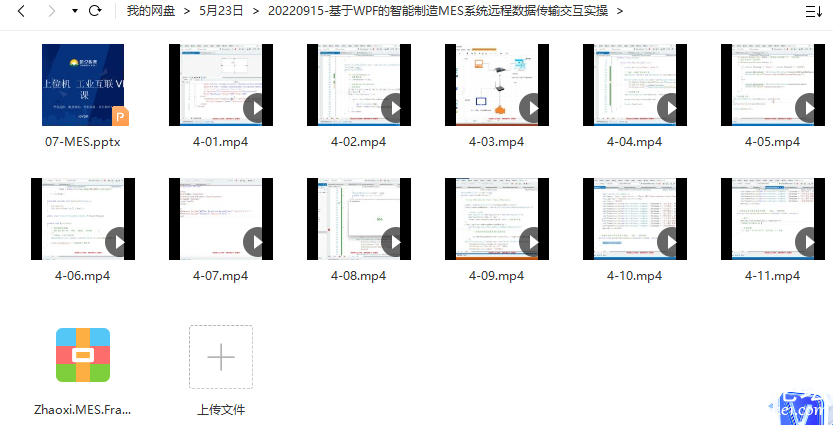Select the Zhaoxi.MES archive file icon
833x425 pixels.
83,356
